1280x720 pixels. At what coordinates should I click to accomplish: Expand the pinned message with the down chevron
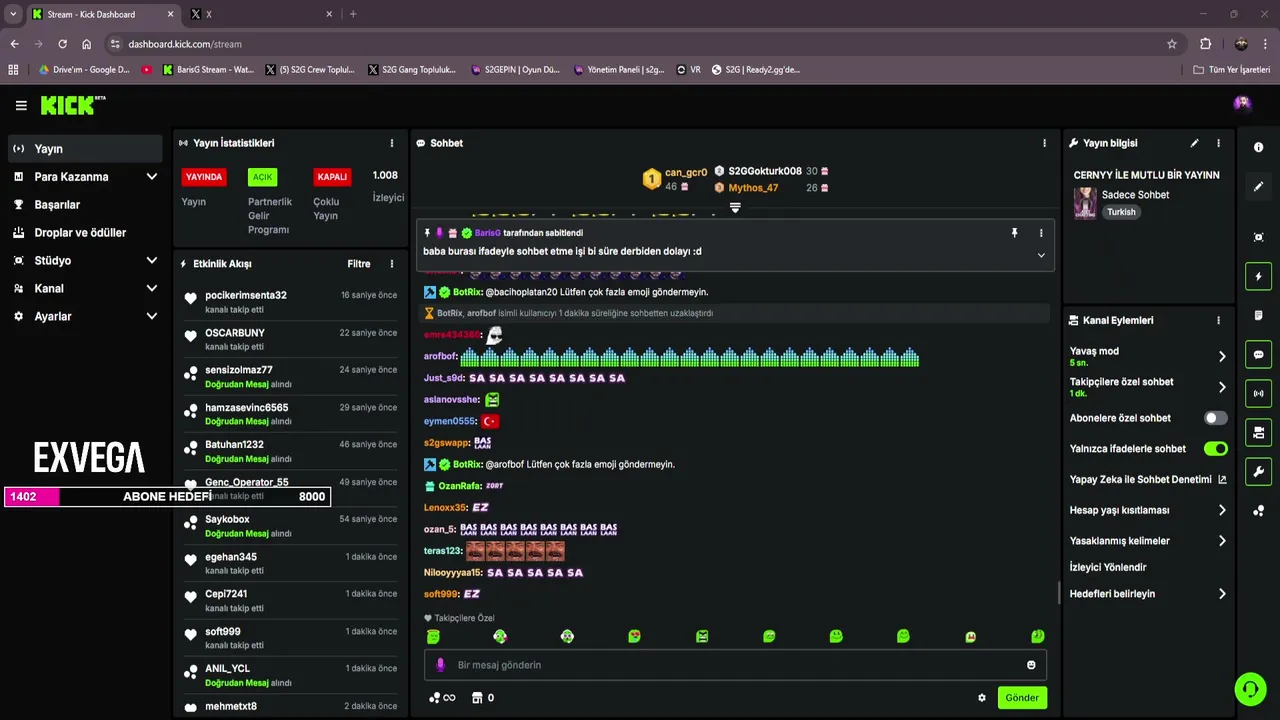pyautogui.click(x=1041, y=255)
